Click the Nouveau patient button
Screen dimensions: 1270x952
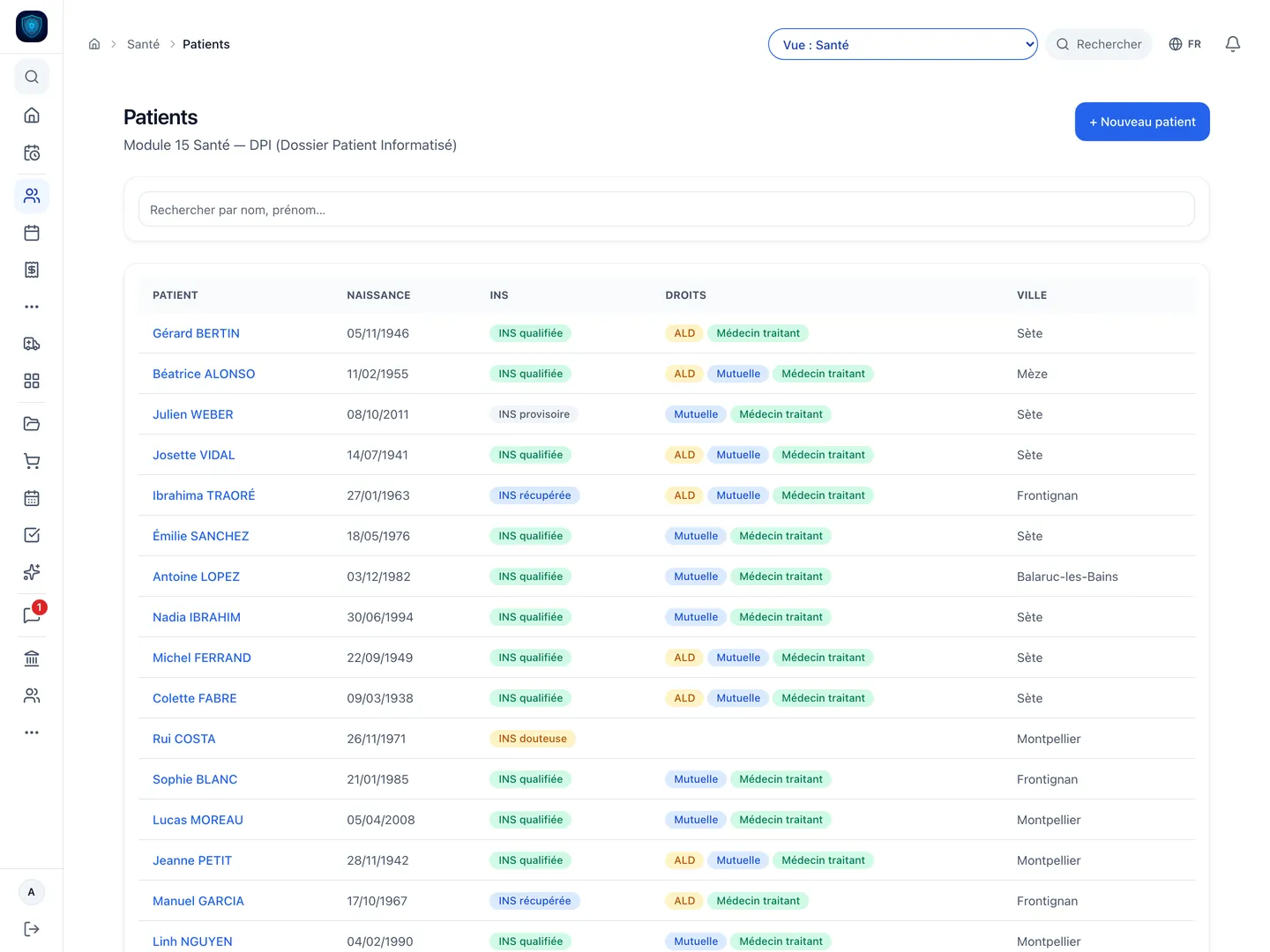[x=1142, y=122]
